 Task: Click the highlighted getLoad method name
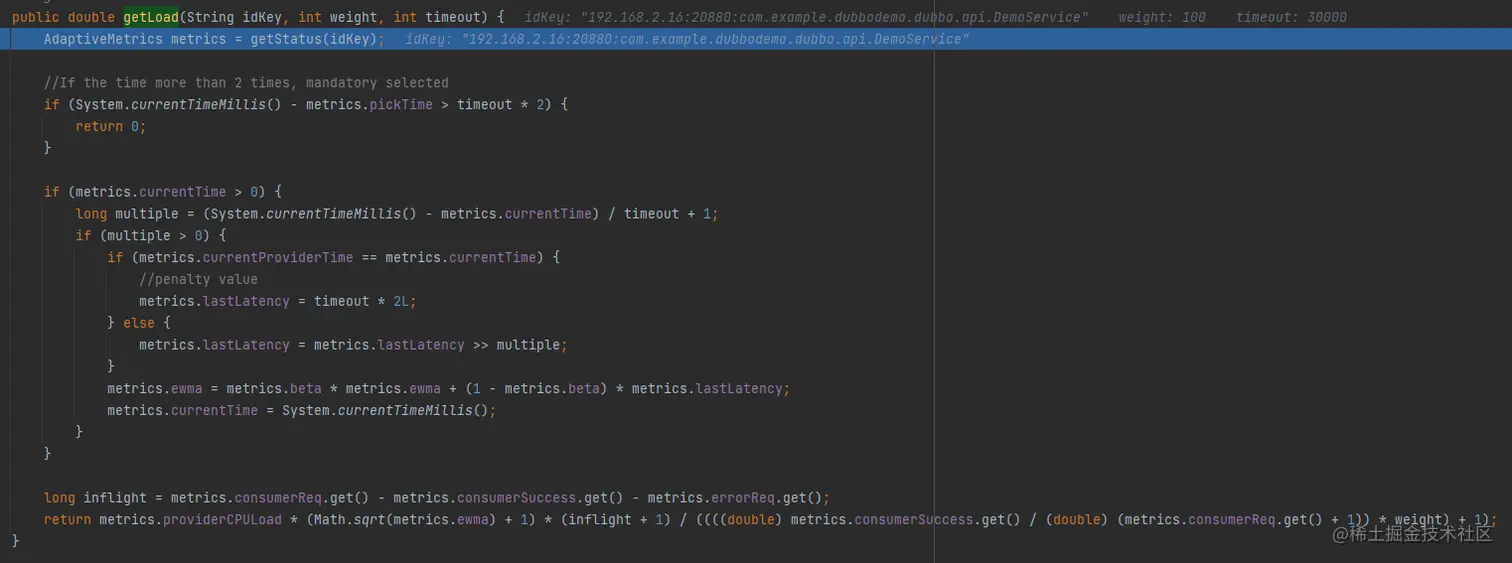pyautogui.click(x=151, y=17)
